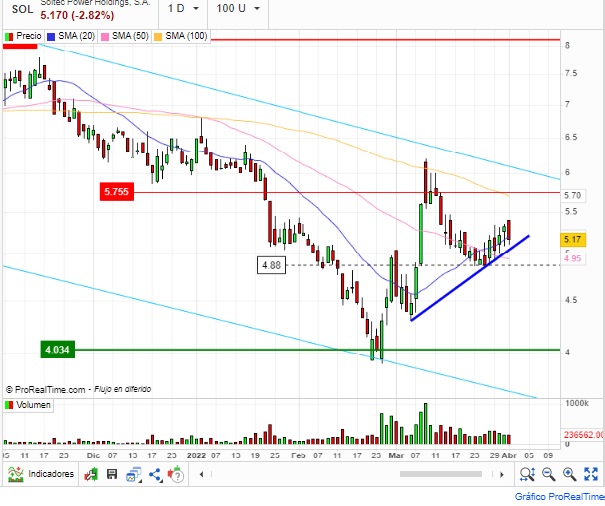Click the drawing tools candlestick-wrench icon
The image size is (605, 506).
91,474
